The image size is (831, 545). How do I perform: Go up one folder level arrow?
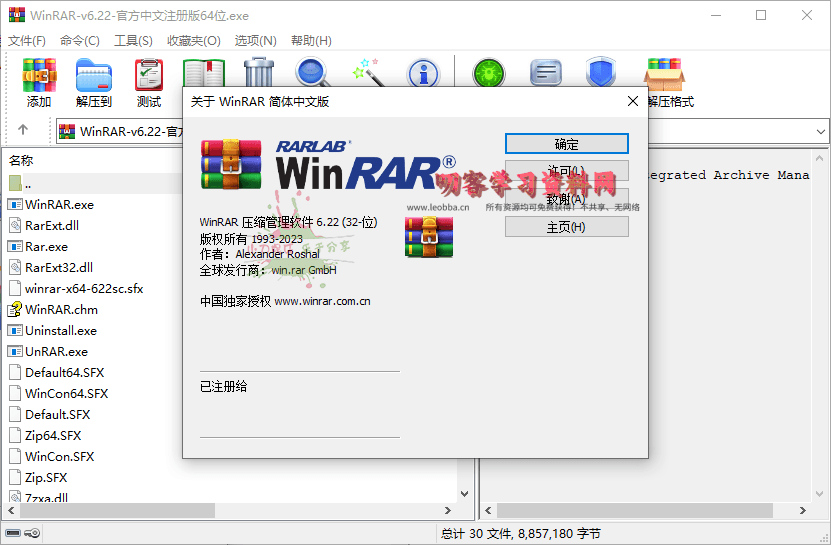click(23, 129)
